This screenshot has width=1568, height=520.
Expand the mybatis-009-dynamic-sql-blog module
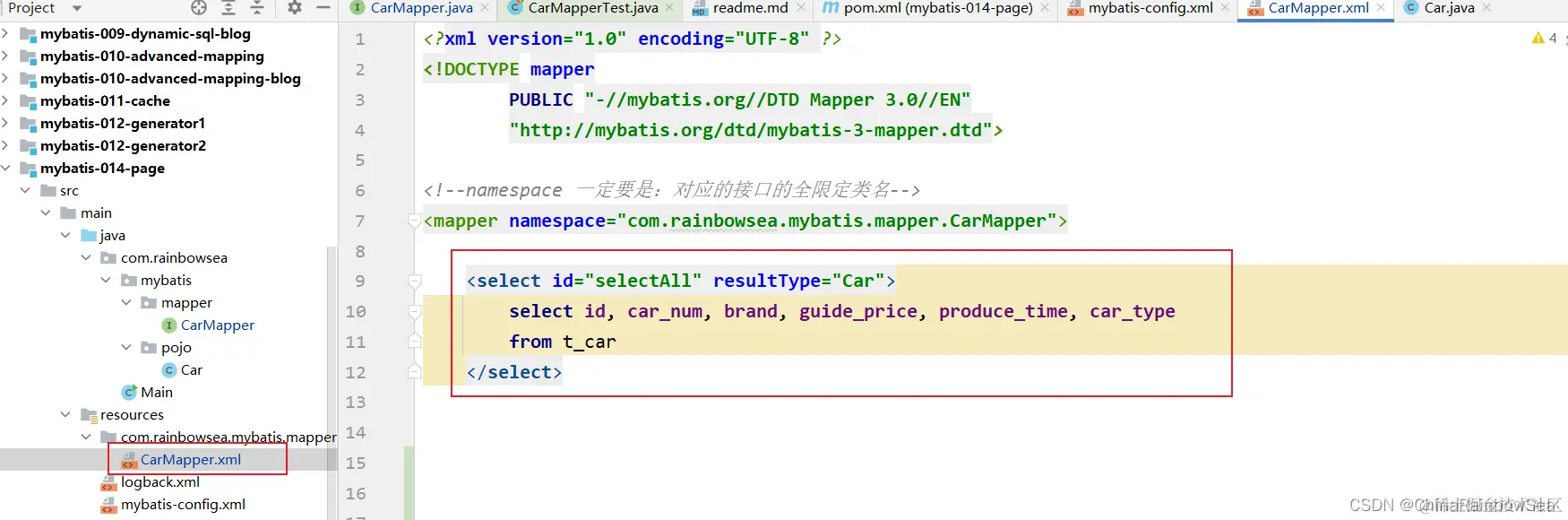tap(6, 34)
